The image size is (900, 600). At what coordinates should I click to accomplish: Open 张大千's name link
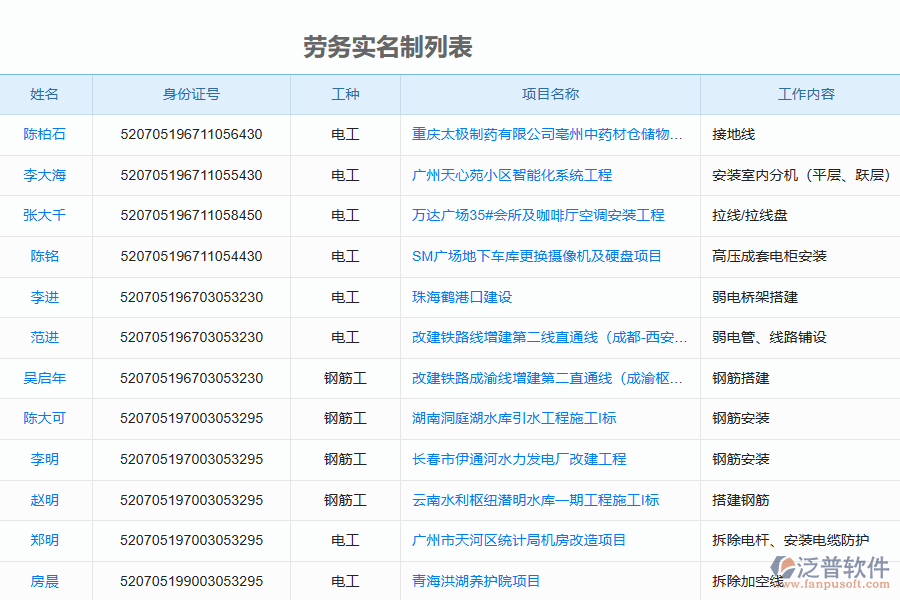click(x=46, y=215)
